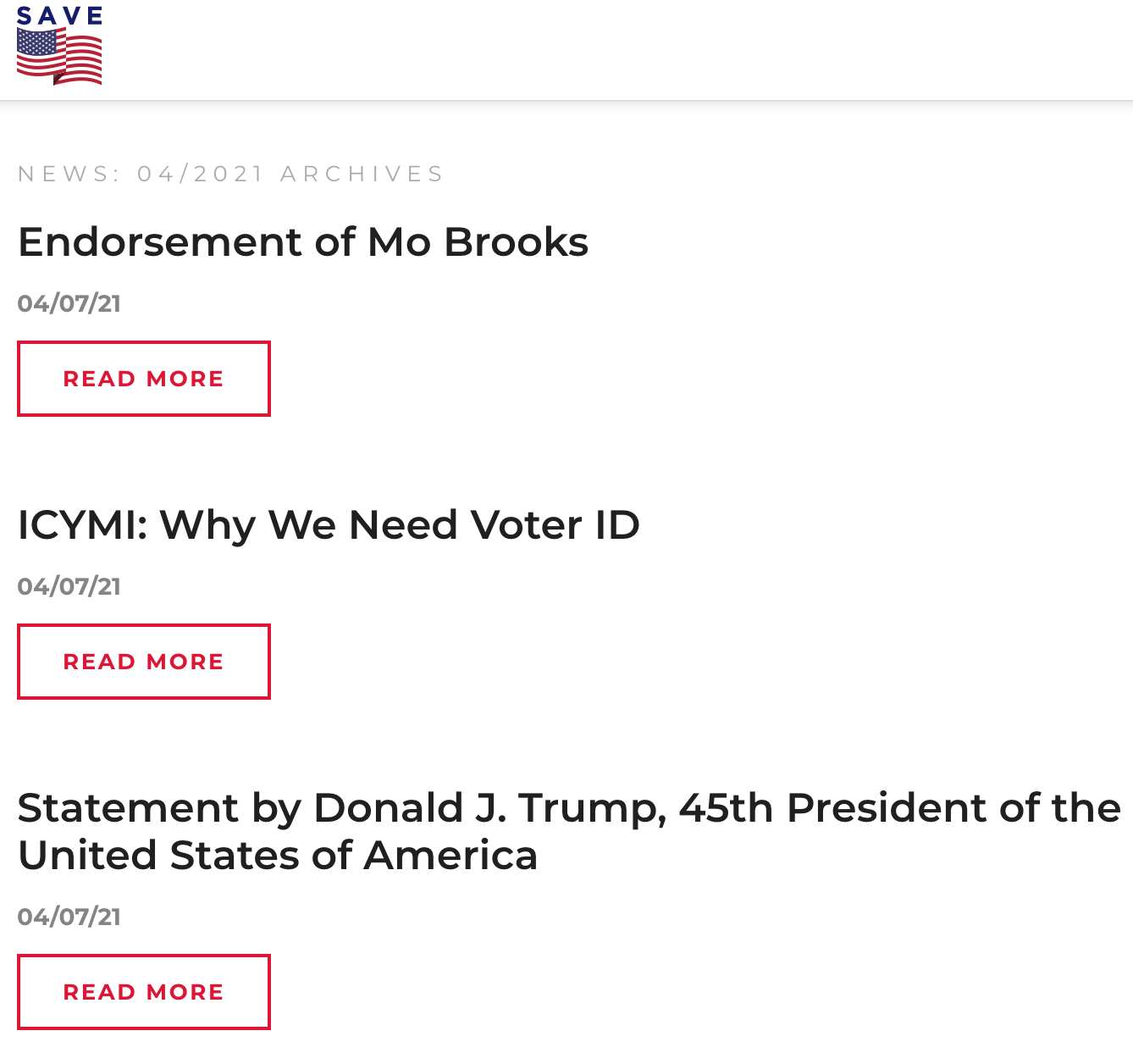Click 'Voter ID' words in second headline
Screen dimensions: 1133x1064
click(555, 525)
